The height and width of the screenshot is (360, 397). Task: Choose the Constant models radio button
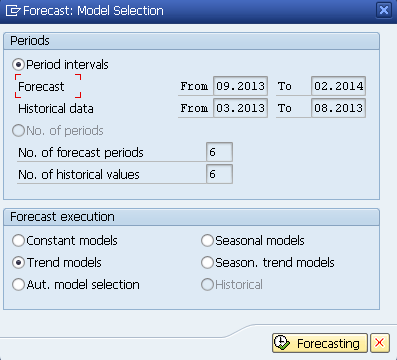coord(18,240)
